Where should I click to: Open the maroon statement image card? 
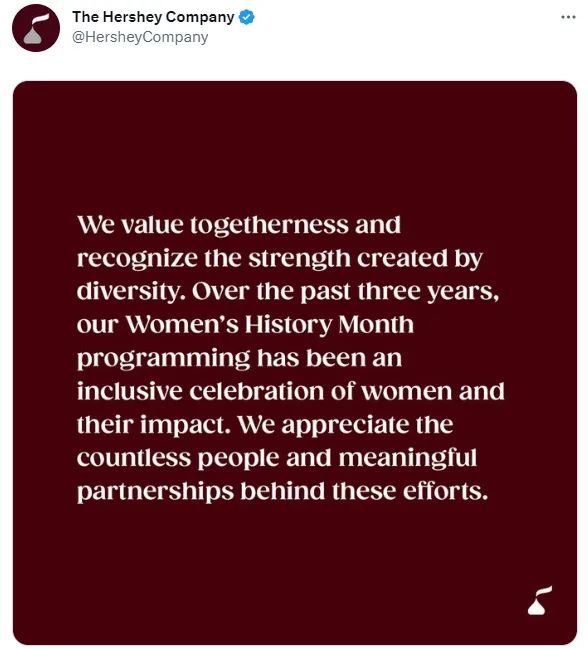pos(295,363)
